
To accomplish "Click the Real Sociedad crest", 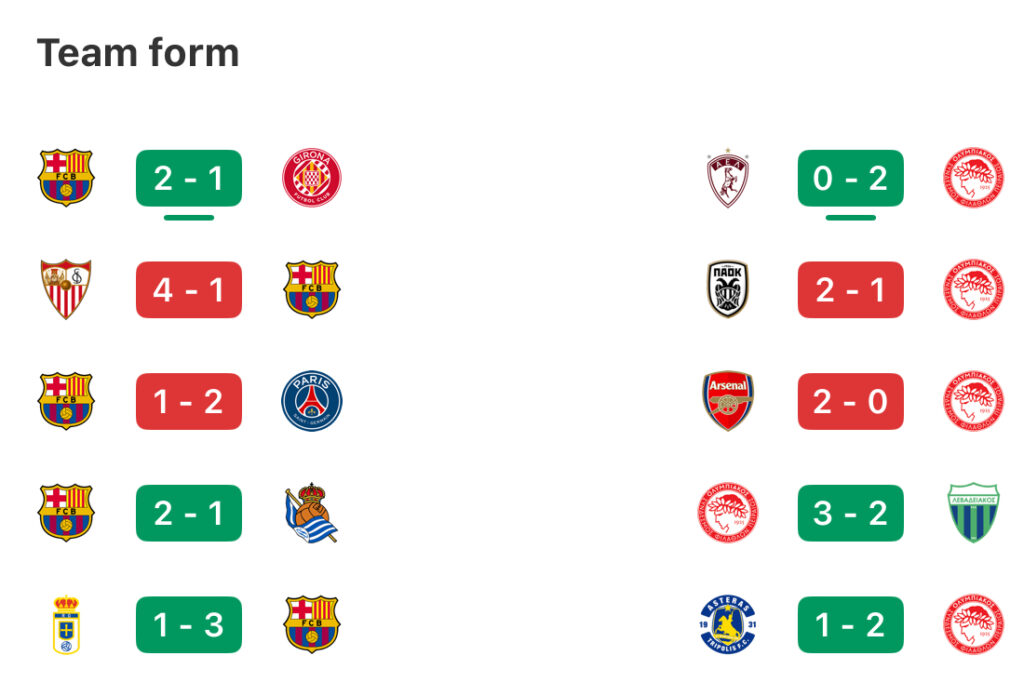I will click(312, 513).
